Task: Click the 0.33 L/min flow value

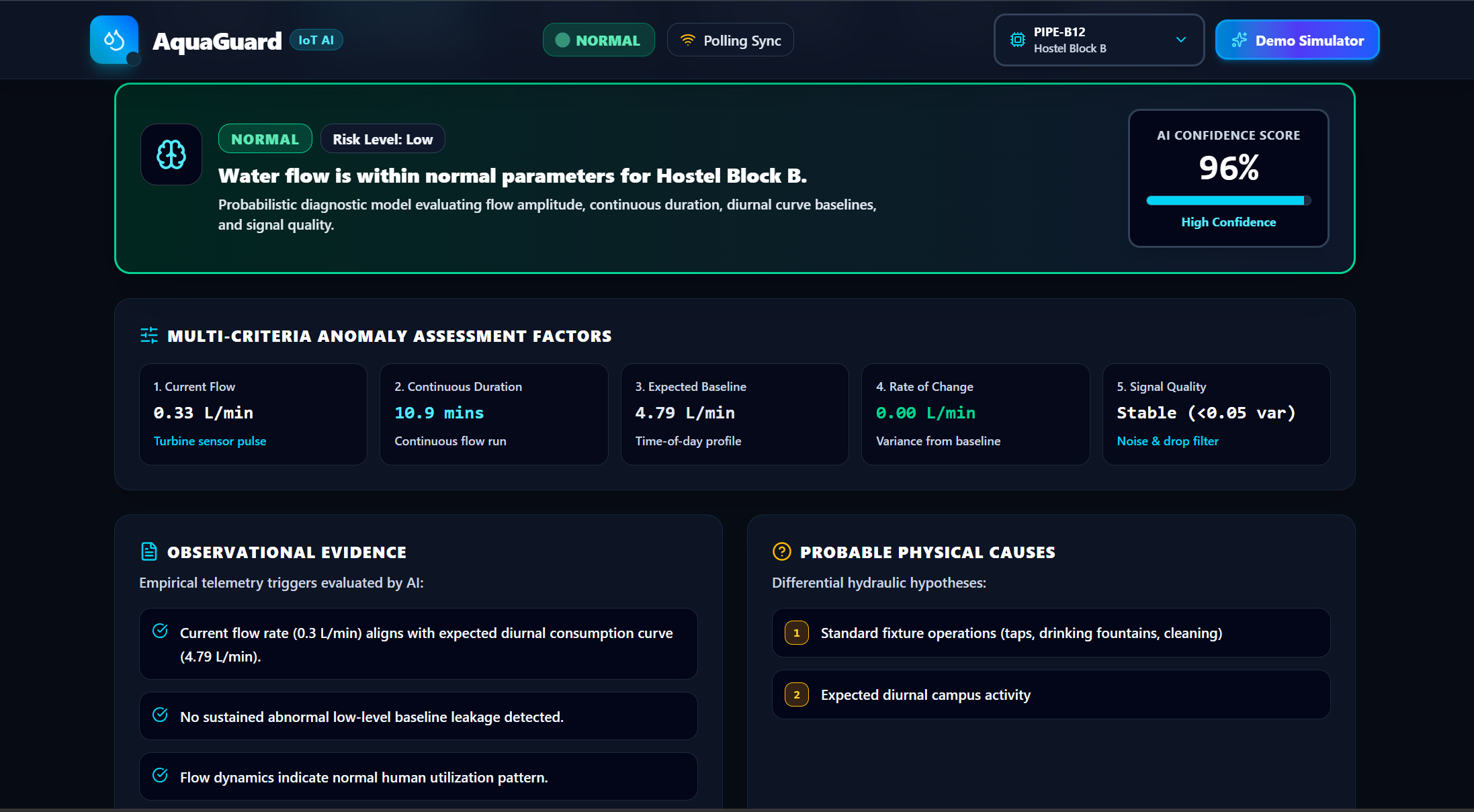Action: [204, 413]
